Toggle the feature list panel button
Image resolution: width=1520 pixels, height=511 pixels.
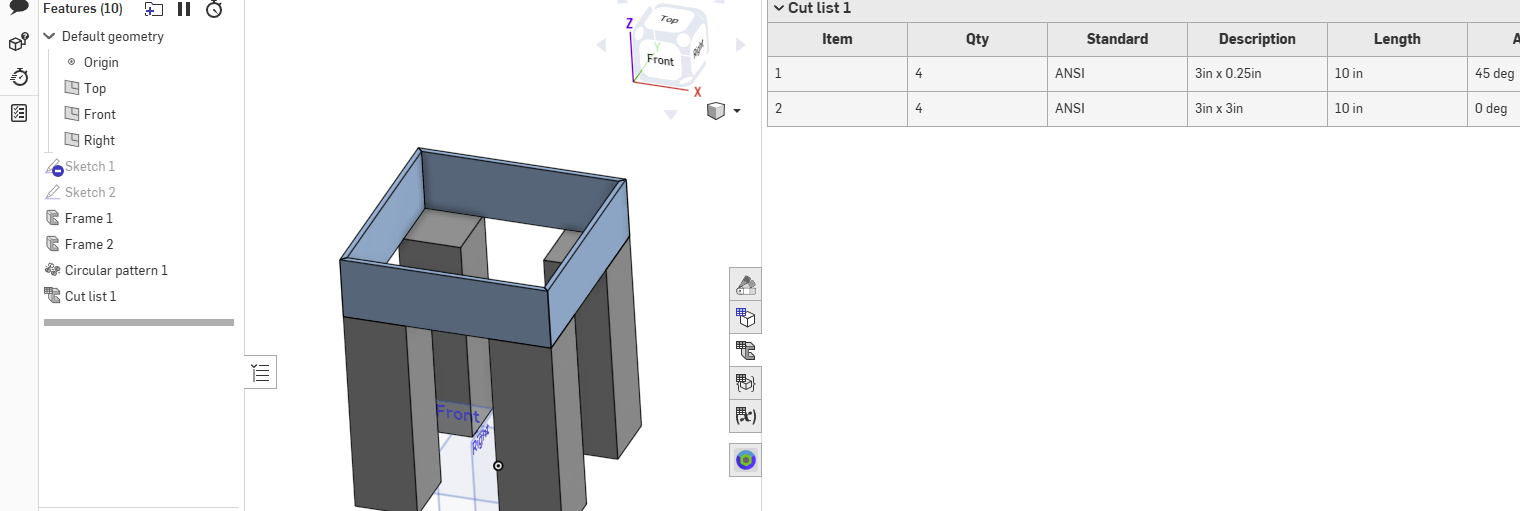tap(261, 373)
